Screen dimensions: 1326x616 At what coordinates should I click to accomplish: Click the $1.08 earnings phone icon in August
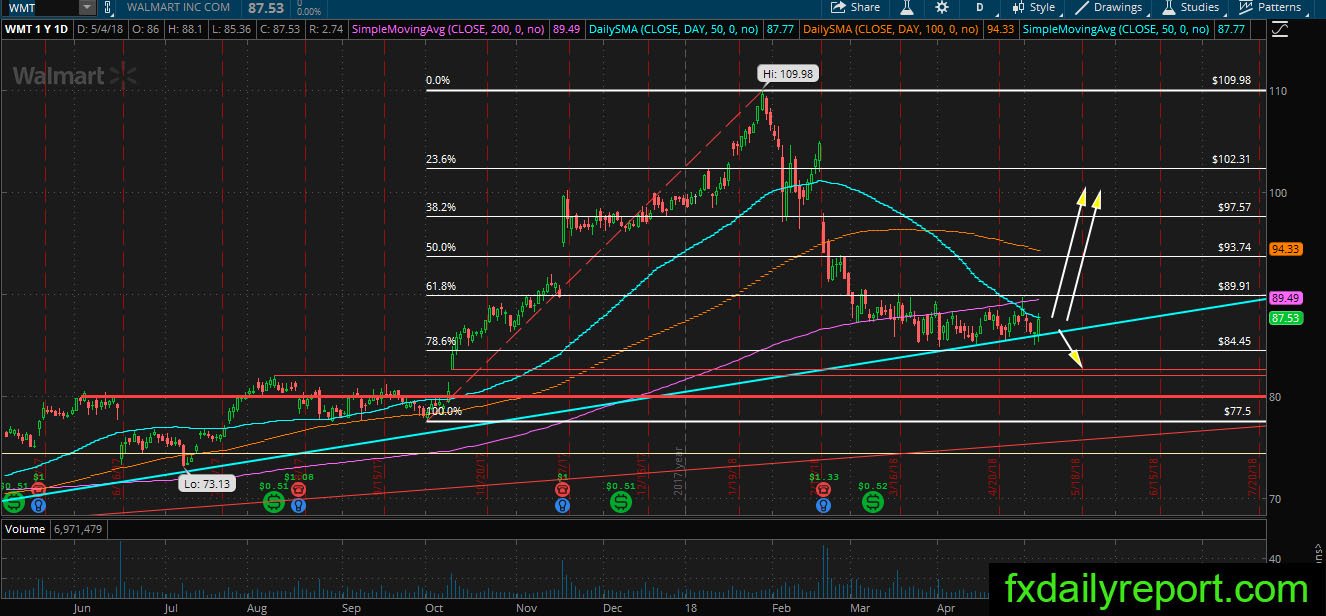click(297, 491)
